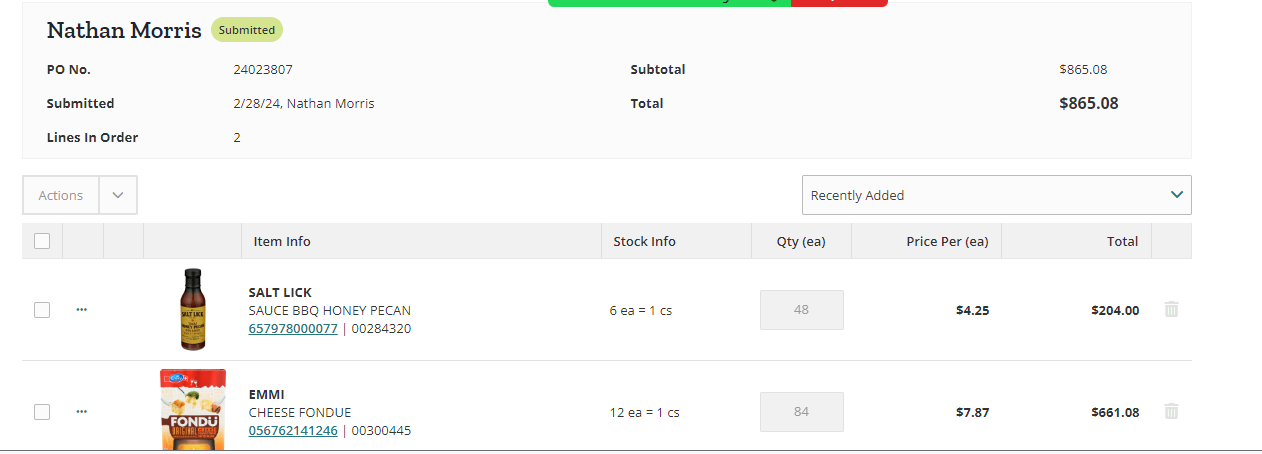Screen dimensions: 1262x454
Task: Click the Stock Info column header
Action: point(644,241)
